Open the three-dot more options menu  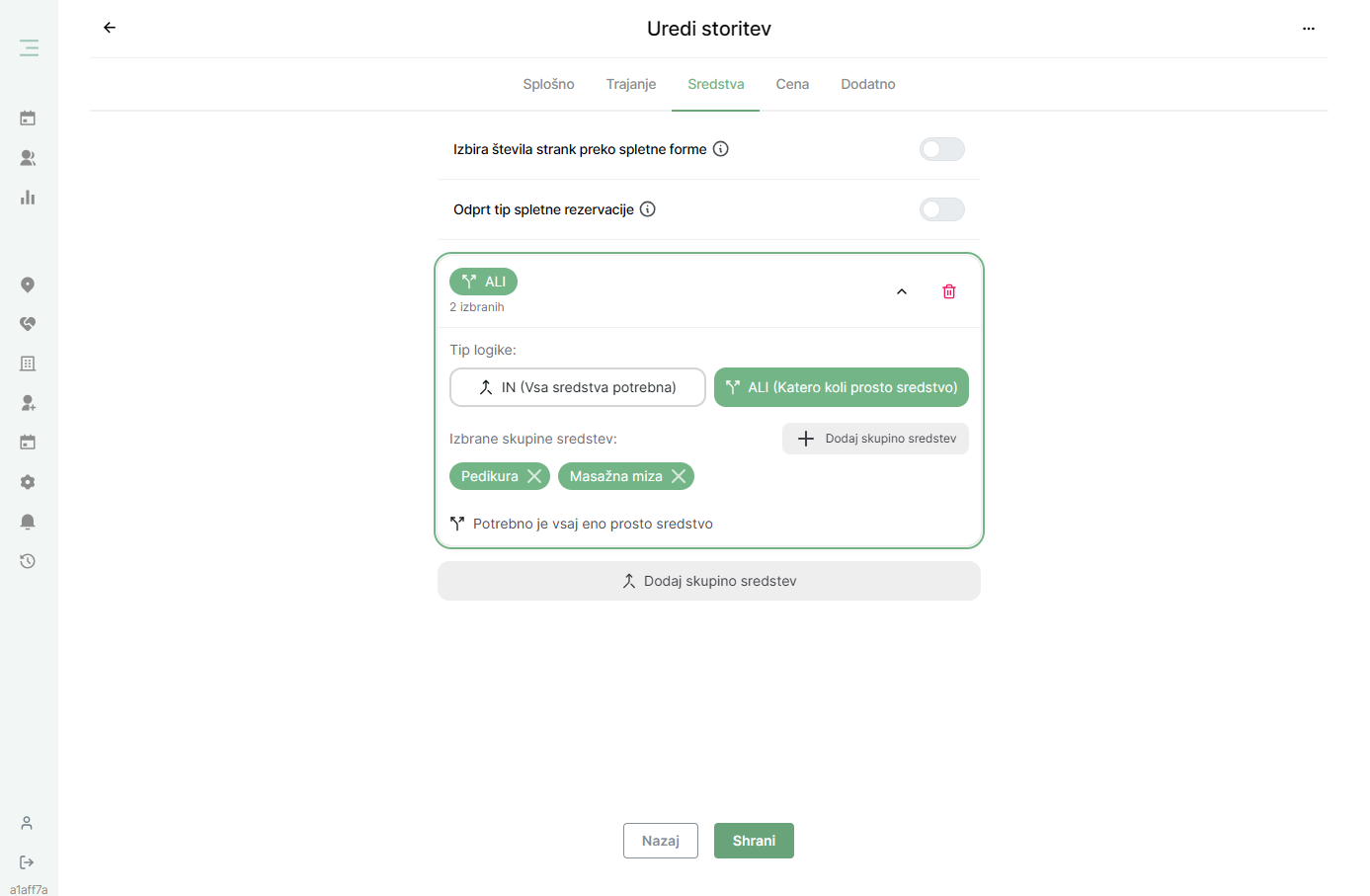[x=1309, y=29]
